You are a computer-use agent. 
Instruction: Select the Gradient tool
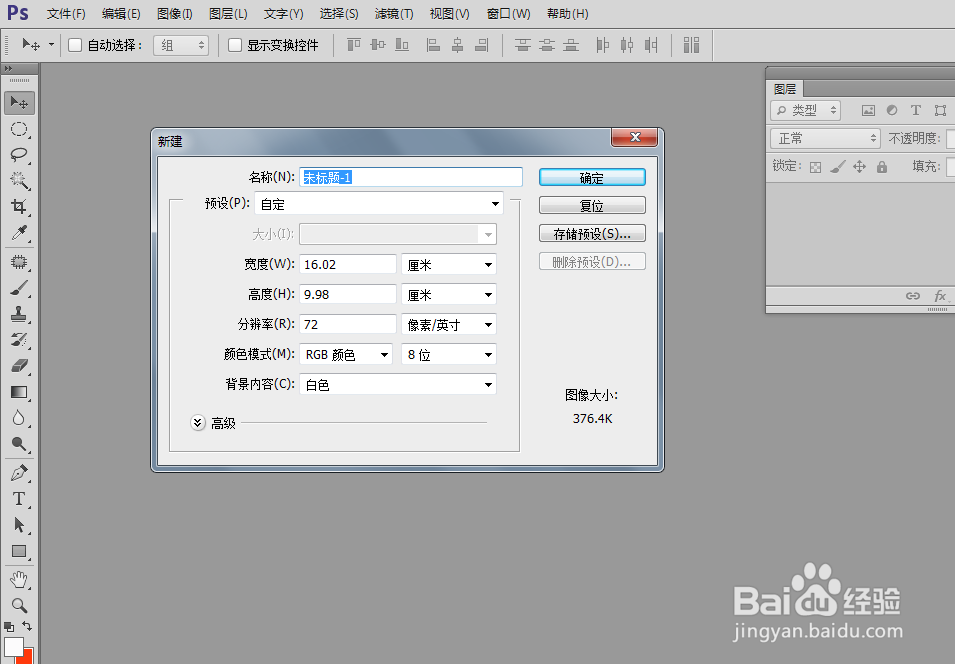coord(20,392)
